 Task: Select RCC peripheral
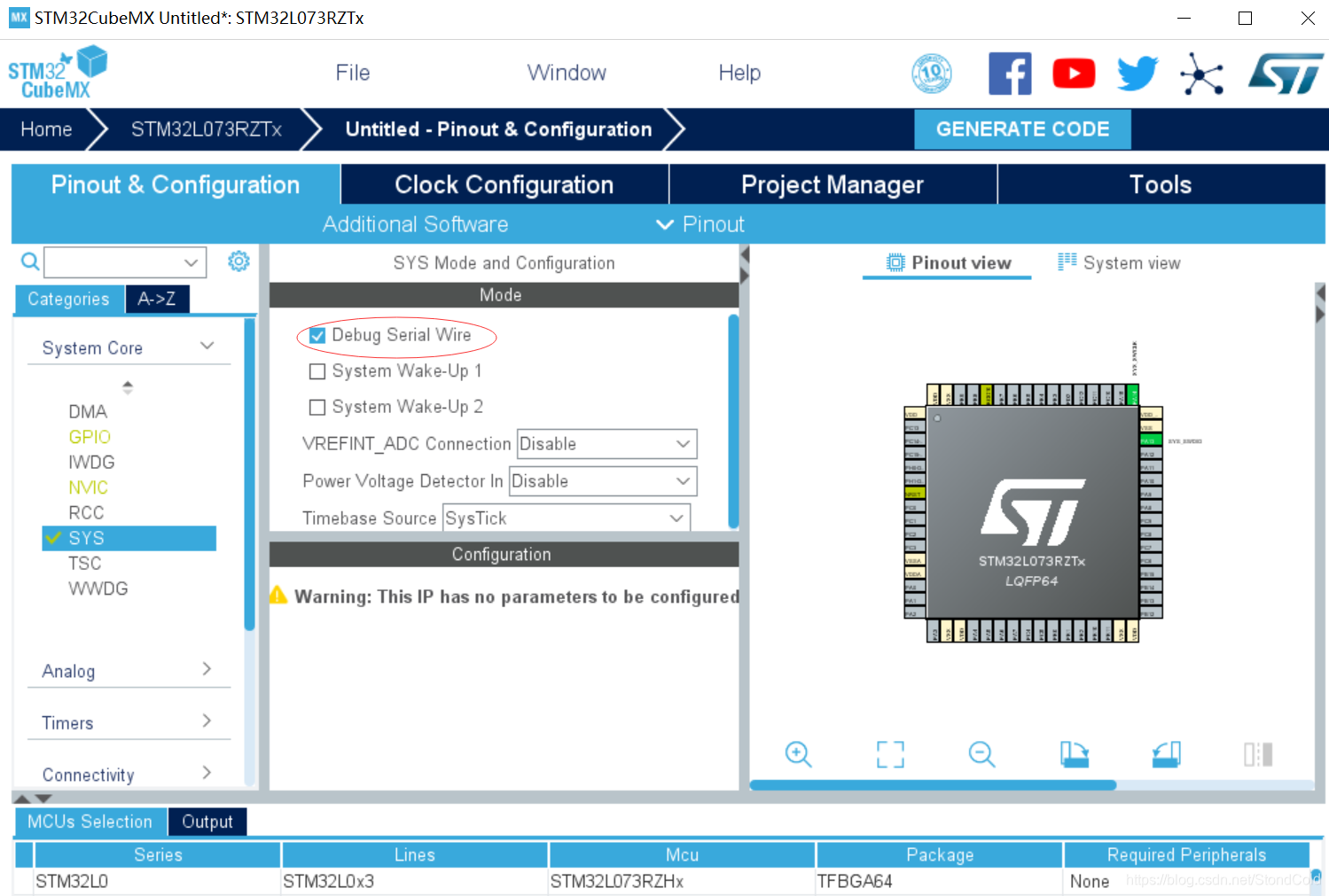(86, 512)
